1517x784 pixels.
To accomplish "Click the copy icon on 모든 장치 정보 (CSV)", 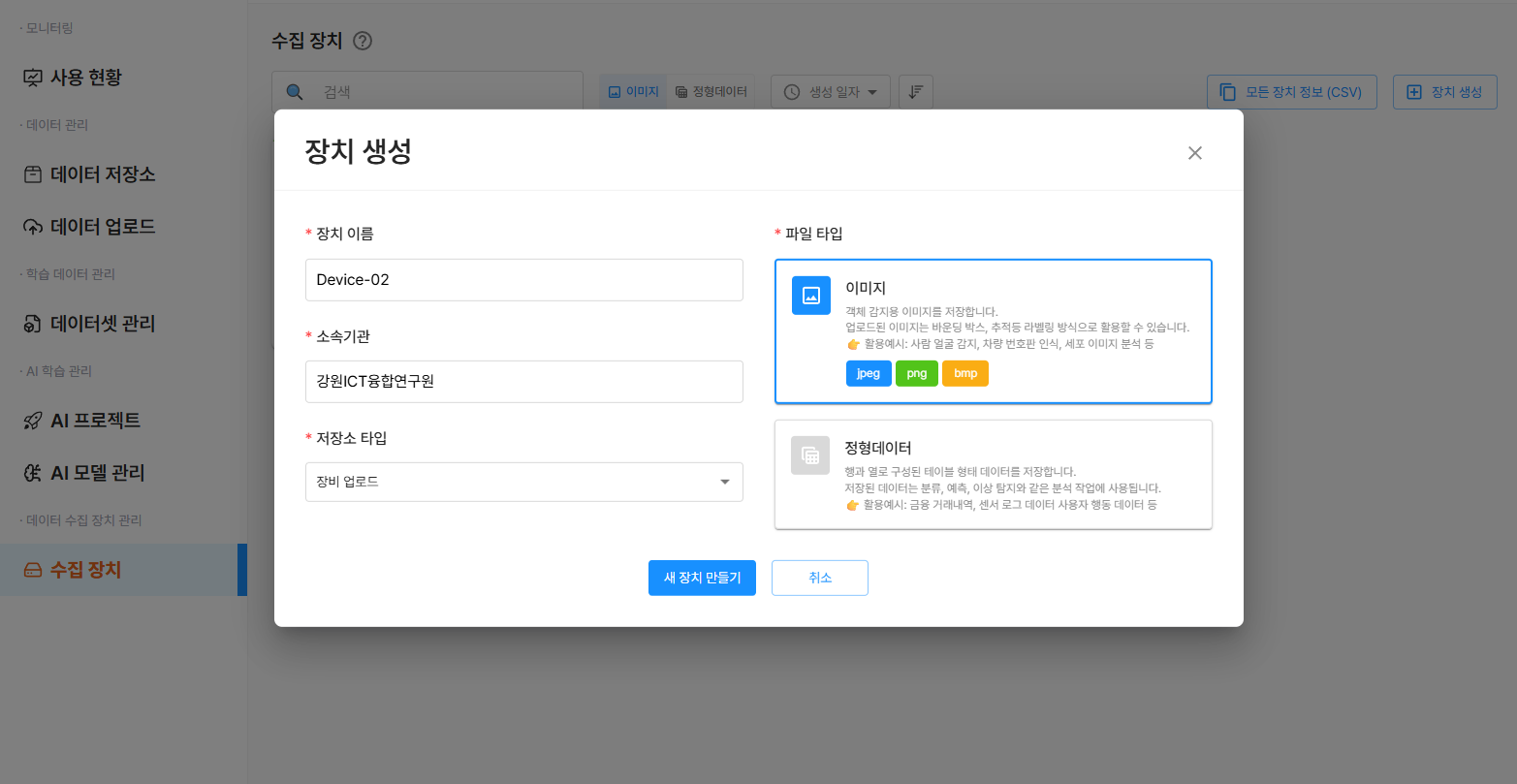I will coord(1227,92).
